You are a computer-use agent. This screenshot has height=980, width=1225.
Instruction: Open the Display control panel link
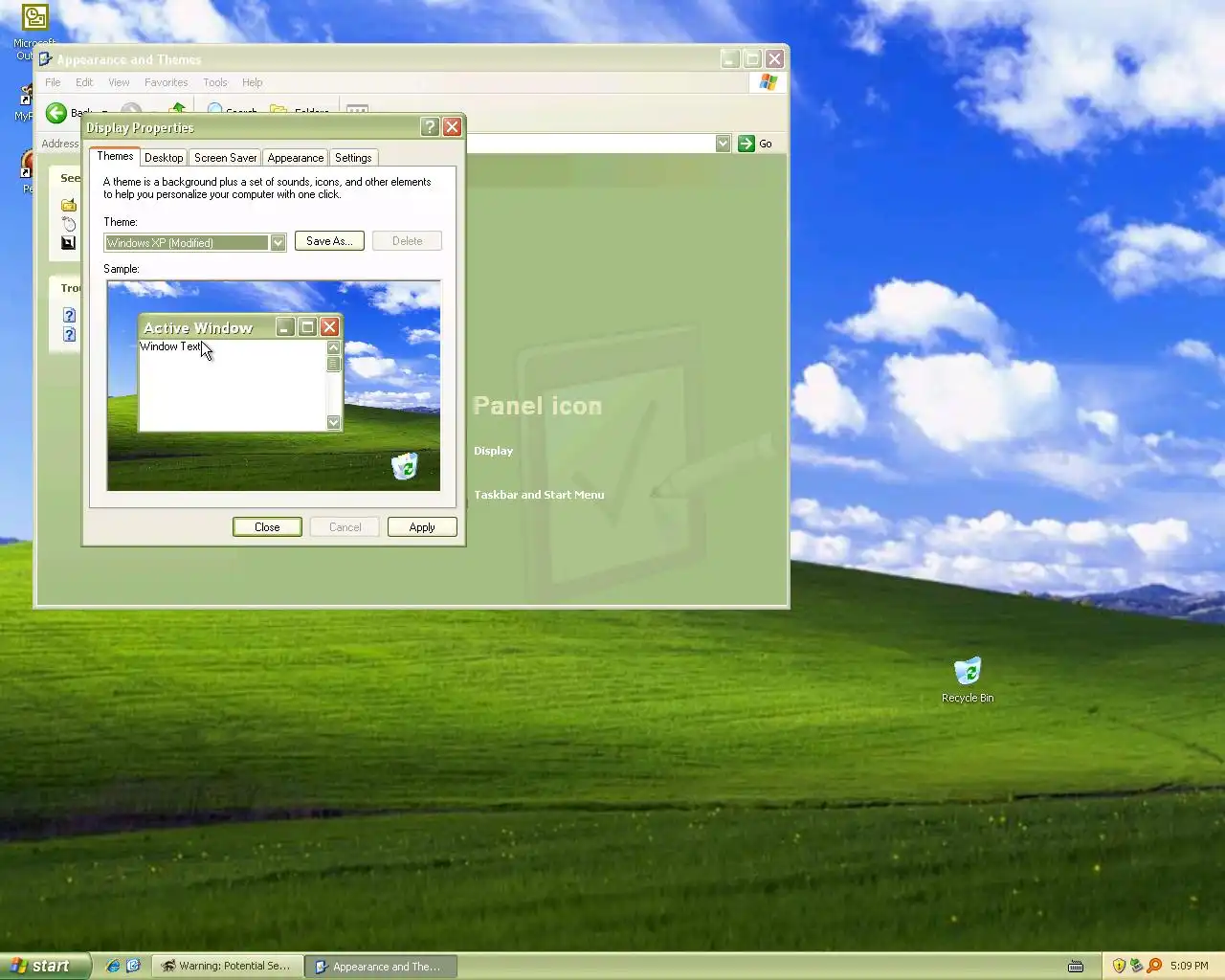pos(493,451)
